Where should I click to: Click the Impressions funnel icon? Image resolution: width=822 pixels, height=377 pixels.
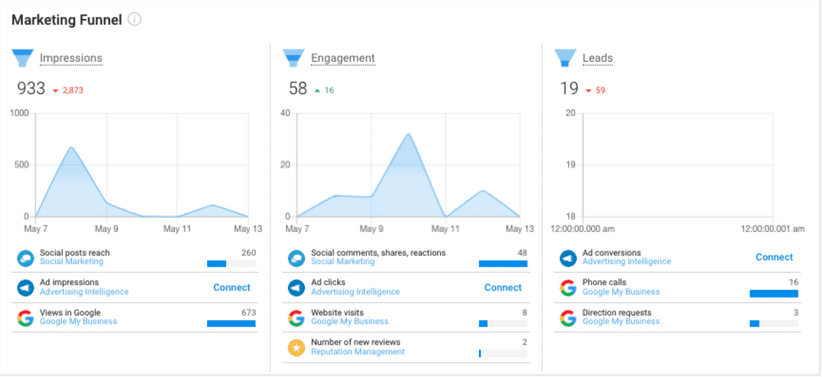[23, 58]
